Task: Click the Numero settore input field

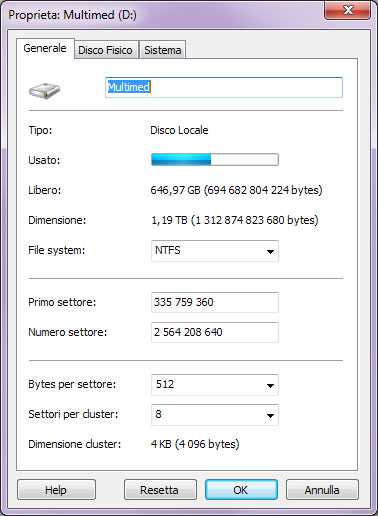Action: tap(215, 332)
